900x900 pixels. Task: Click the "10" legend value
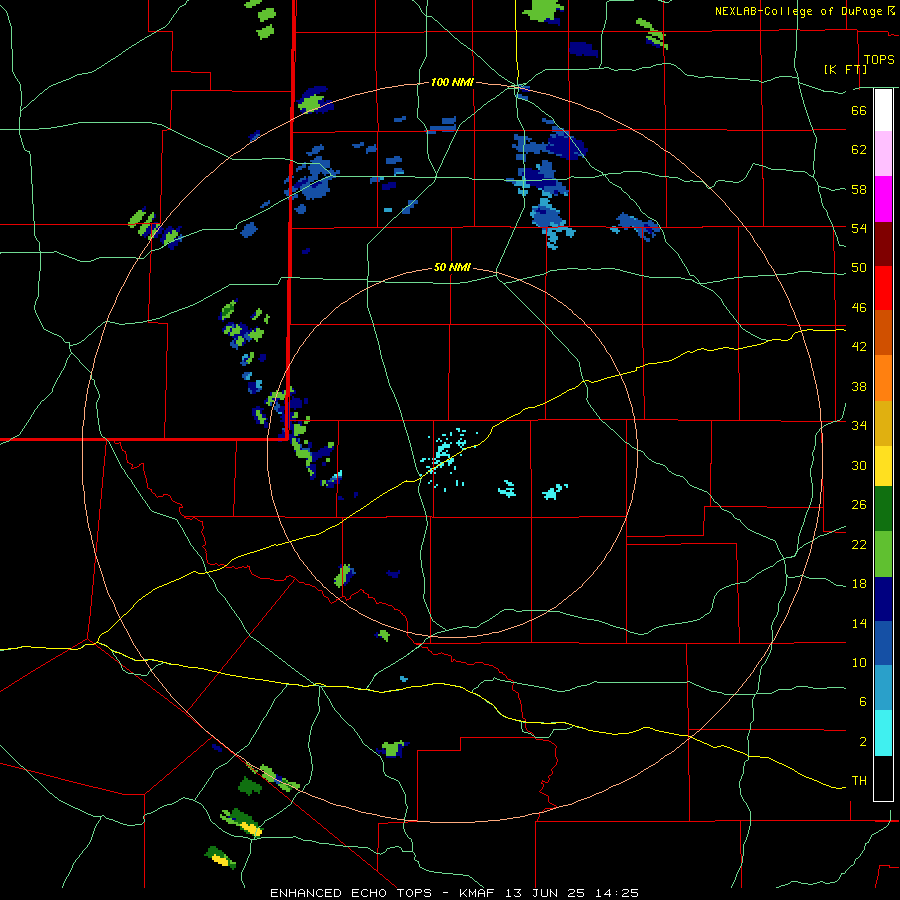tap(859, 662)
